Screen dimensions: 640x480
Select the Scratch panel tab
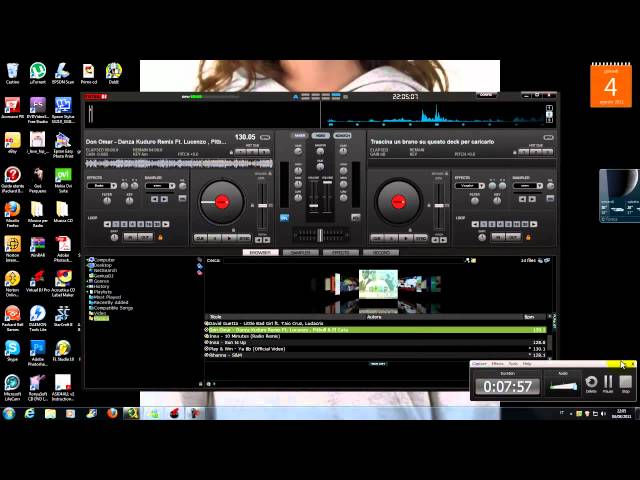click(342, 136)
